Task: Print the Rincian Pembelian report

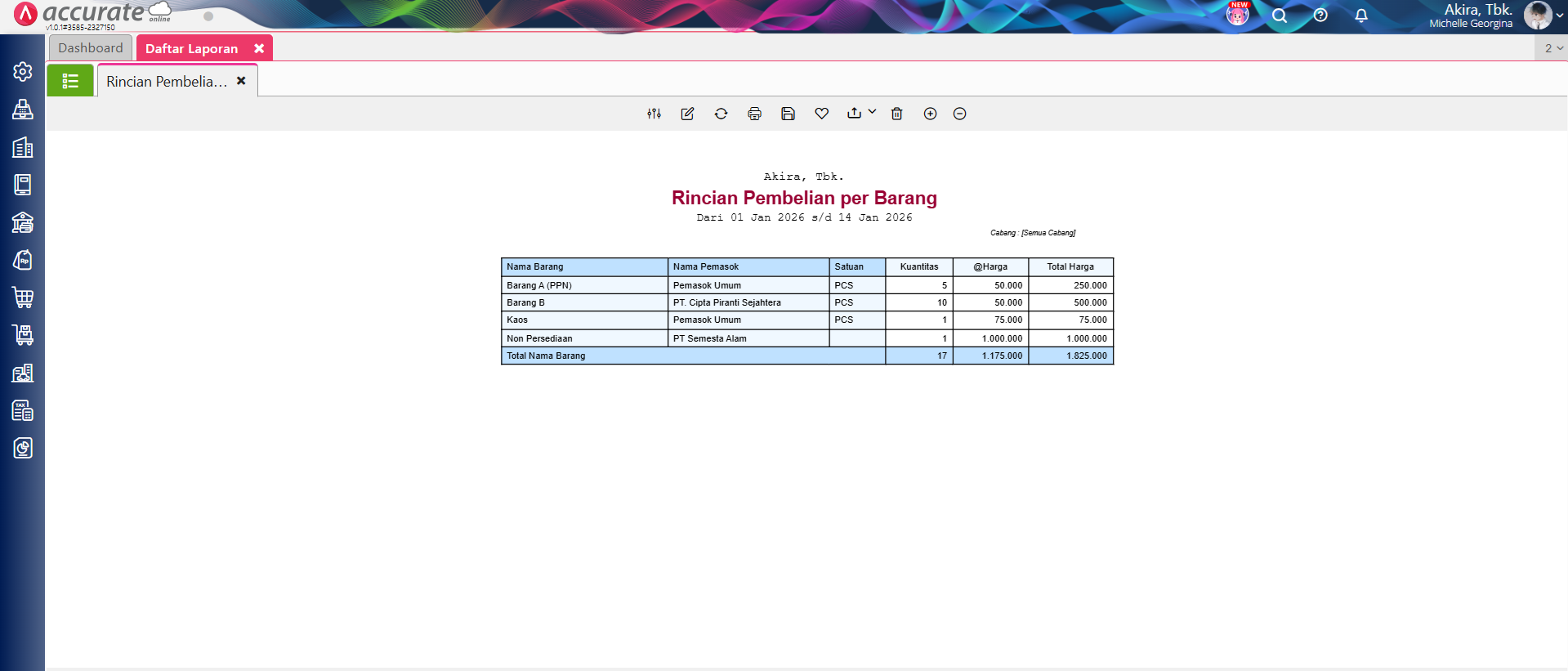Action: tap(754, 114)
